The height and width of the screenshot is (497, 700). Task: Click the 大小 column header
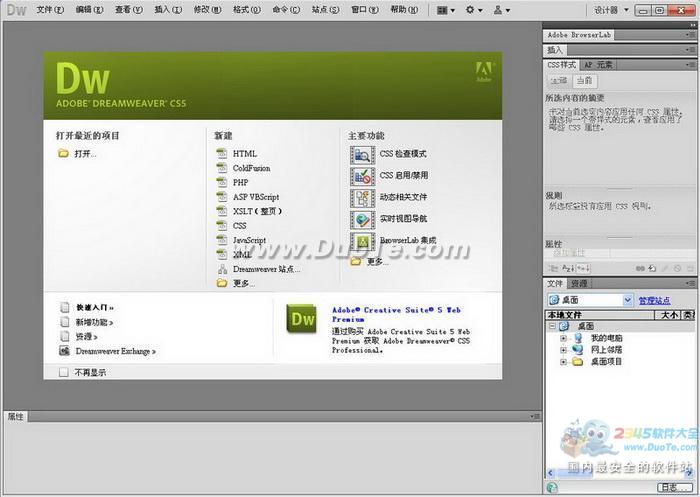click(x=669, y=315)
